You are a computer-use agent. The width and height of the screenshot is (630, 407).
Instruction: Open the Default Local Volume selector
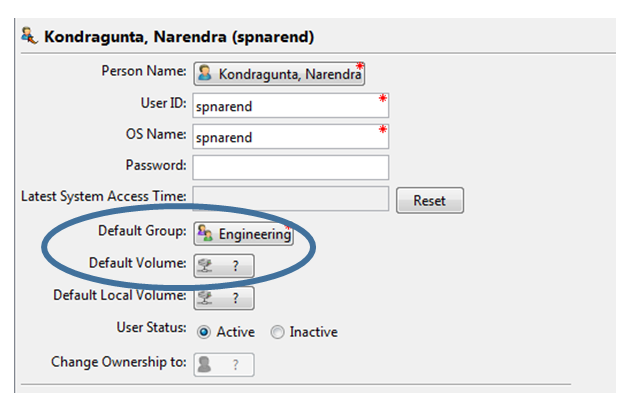coord(224,298)
